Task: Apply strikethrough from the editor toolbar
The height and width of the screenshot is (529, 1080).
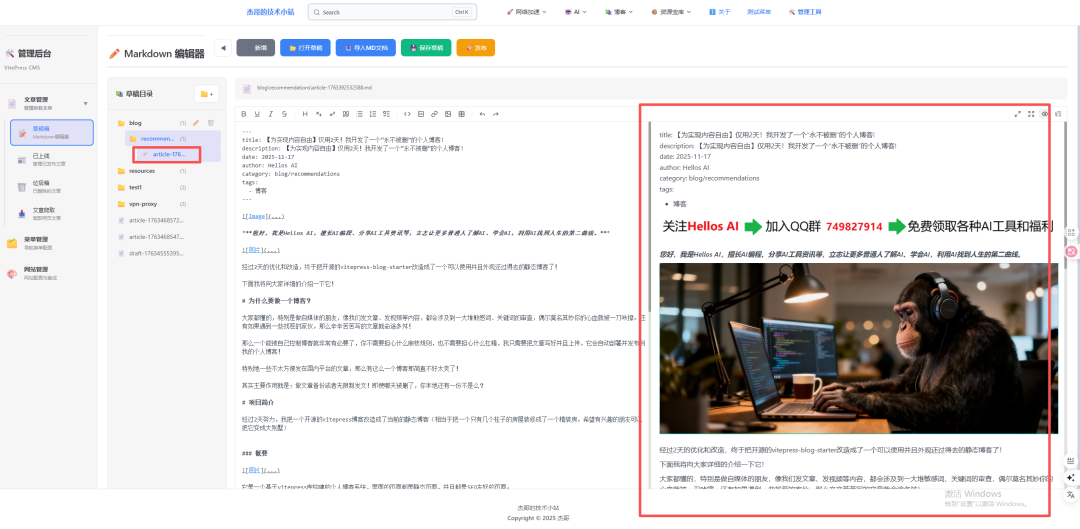Action: coord(285,113)
